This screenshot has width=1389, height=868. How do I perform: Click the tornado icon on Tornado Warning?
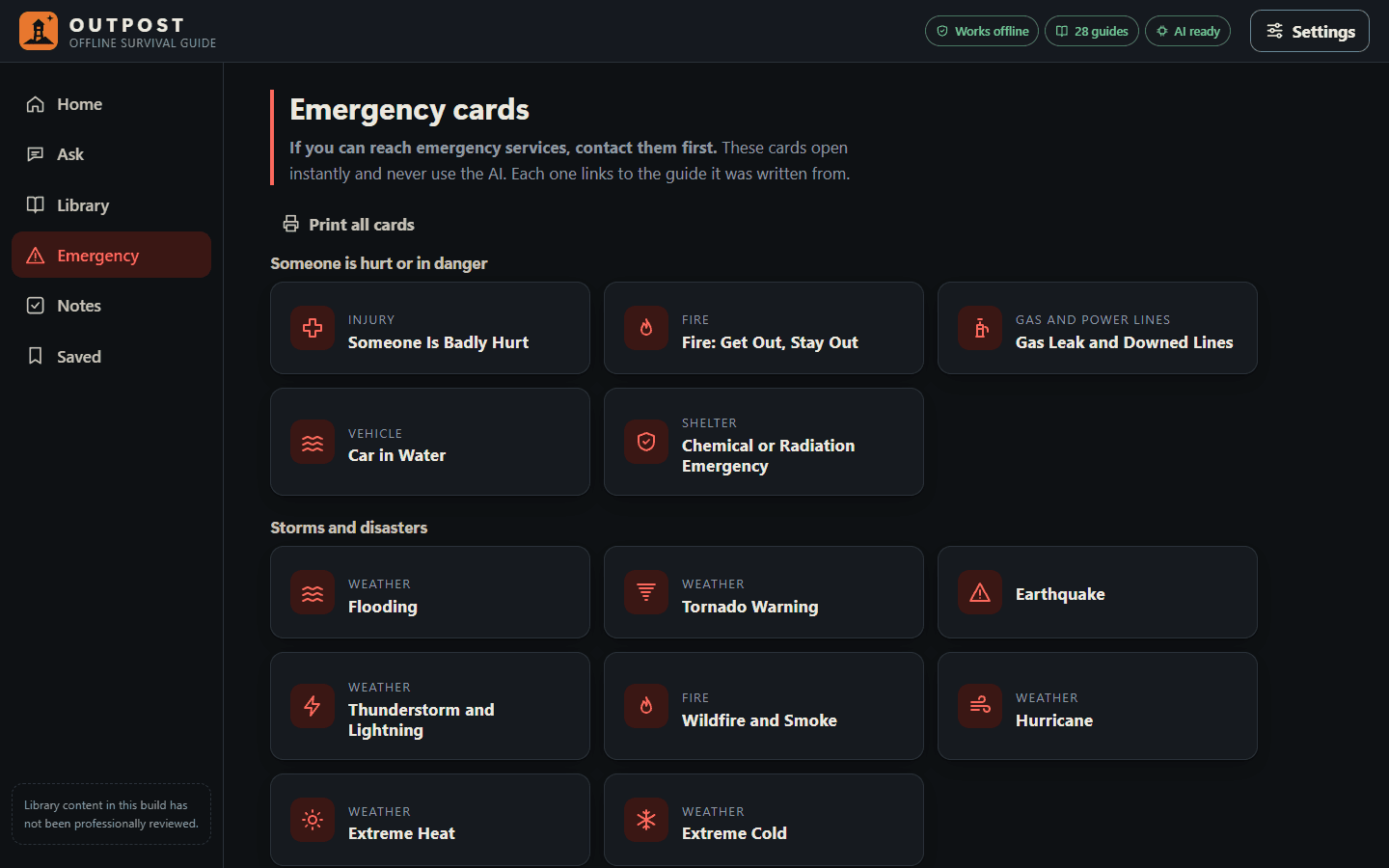point(646,592)
